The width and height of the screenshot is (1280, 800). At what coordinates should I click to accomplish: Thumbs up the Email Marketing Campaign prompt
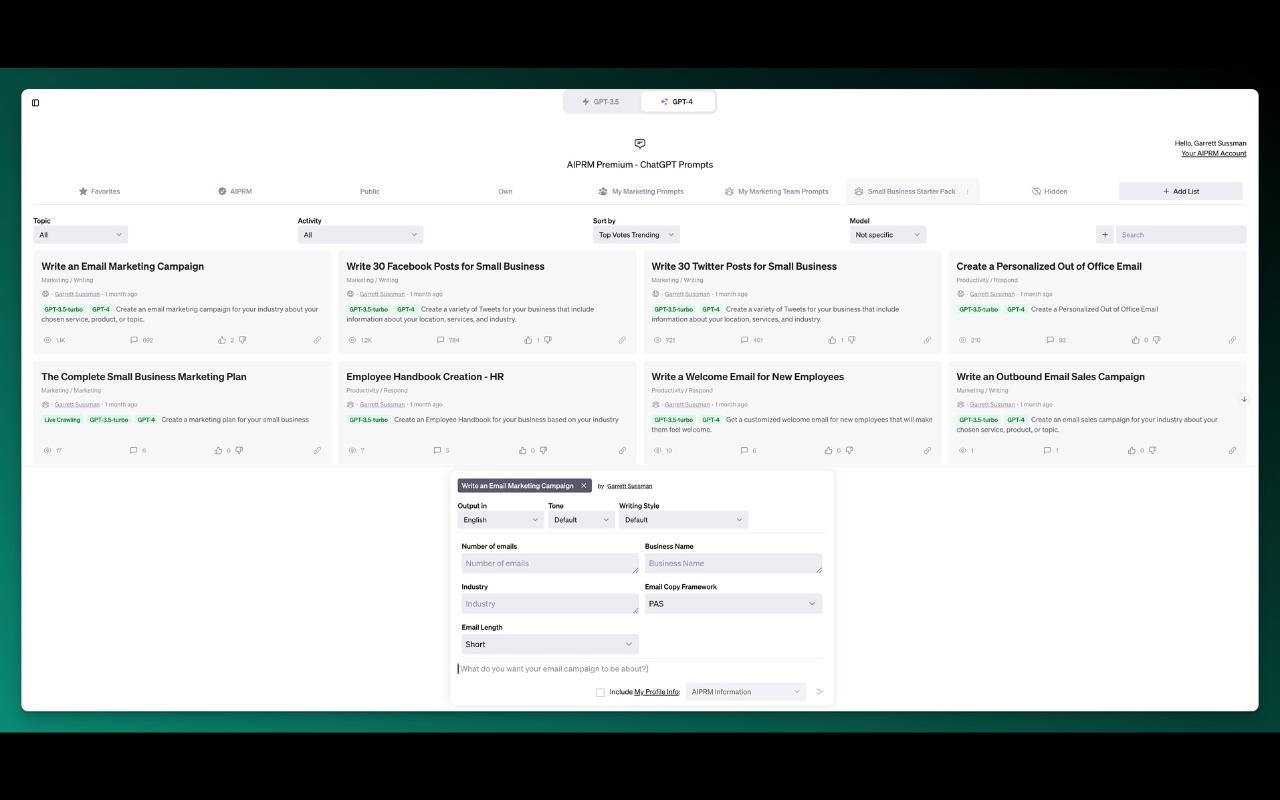coord(222,340)
